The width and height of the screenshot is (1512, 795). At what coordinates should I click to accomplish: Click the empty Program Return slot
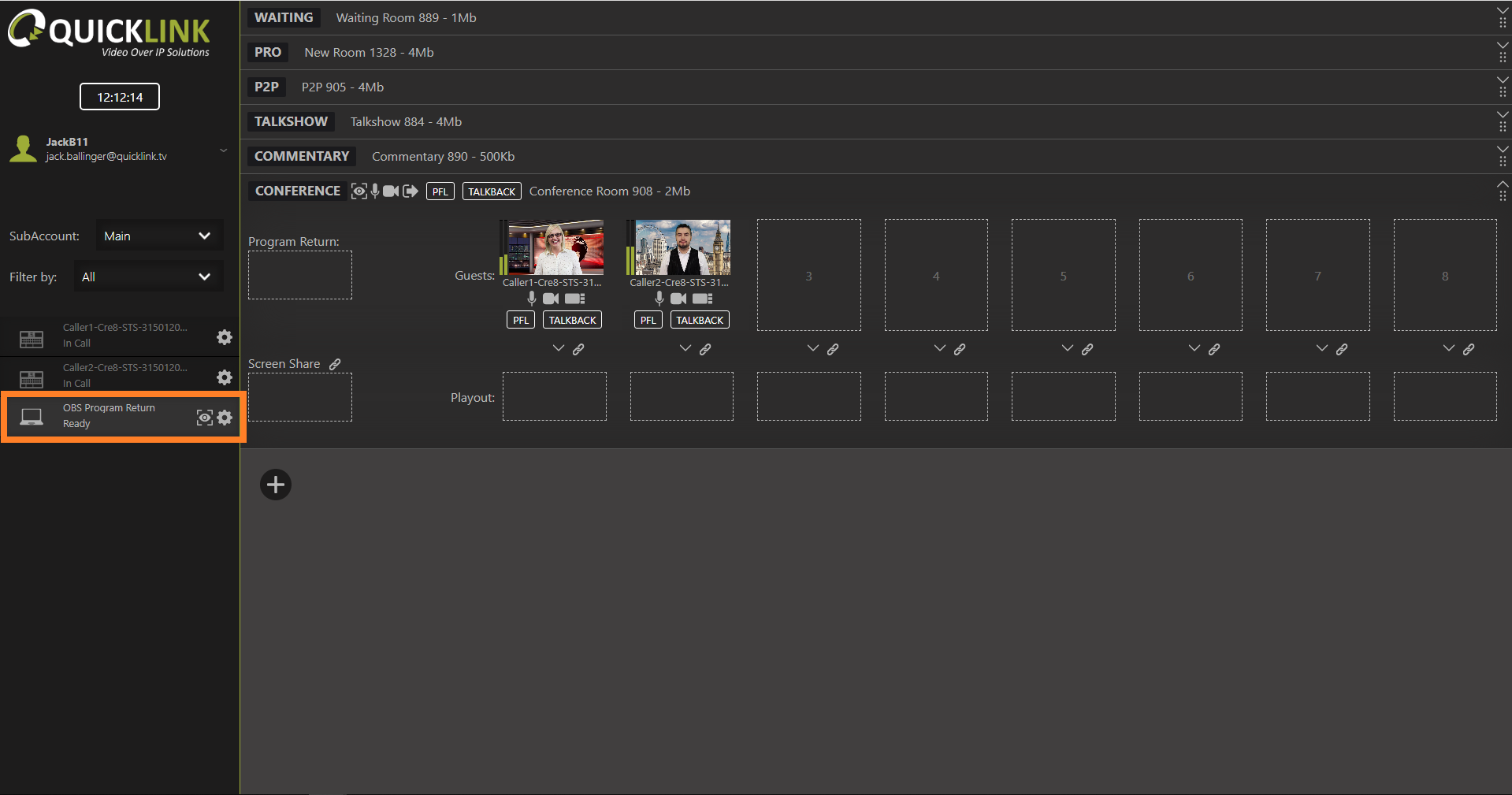point(300,275)
